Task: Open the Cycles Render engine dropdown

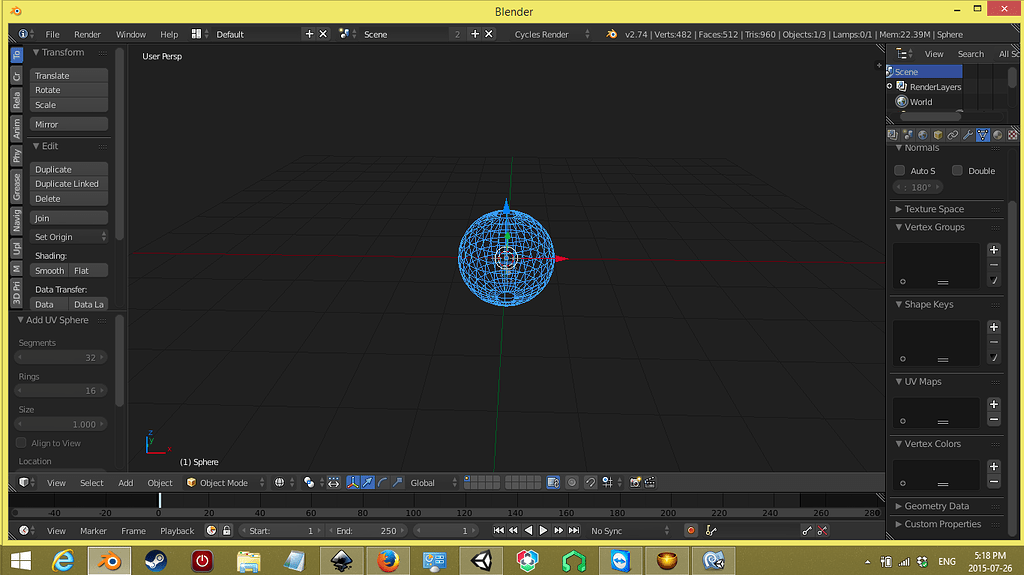Action: 550,34
